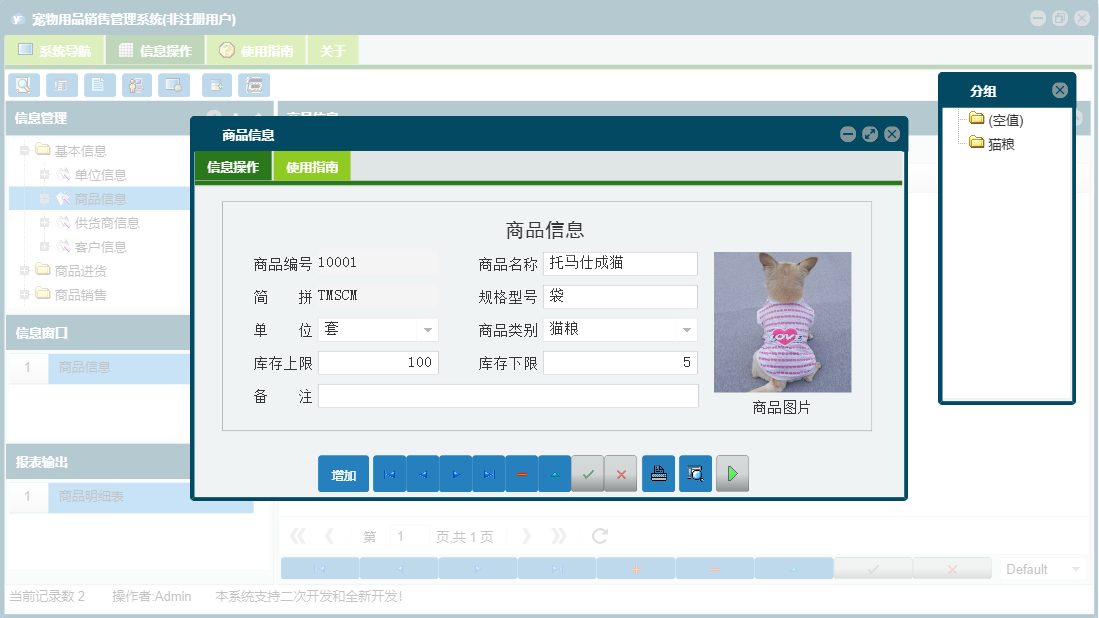Confirm changes using the green check icon

588,473
